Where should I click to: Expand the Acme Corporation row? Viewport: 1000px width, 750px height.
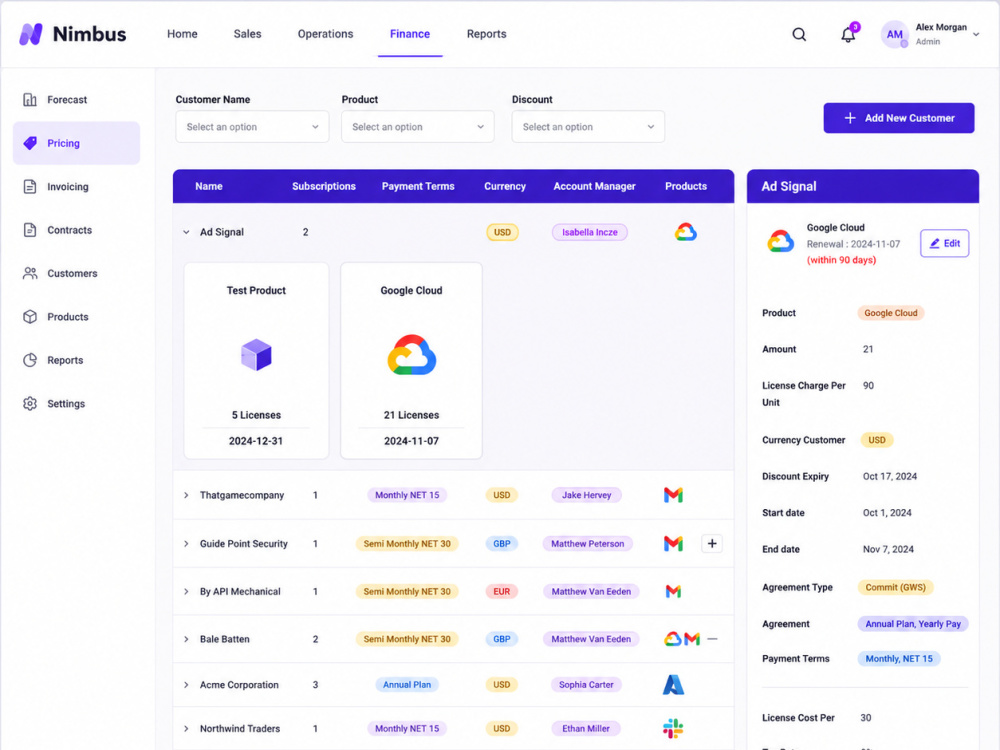point(186,684)
